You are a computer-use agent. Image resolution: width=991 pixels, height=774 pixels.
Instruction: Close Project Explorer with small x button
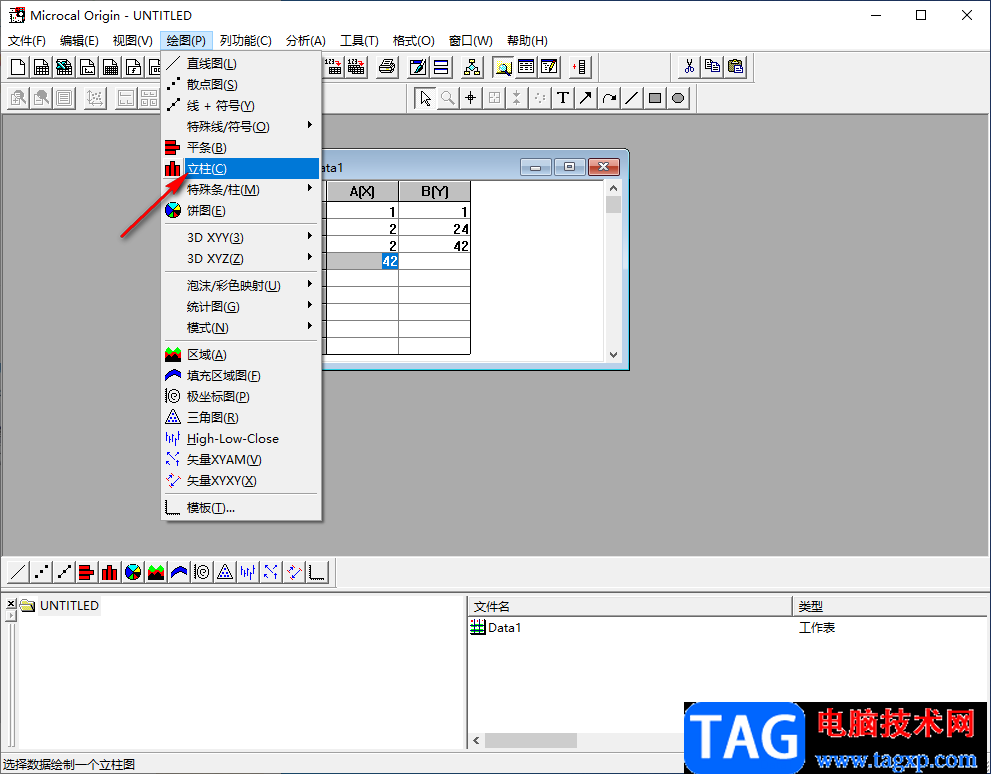(11, 604)
